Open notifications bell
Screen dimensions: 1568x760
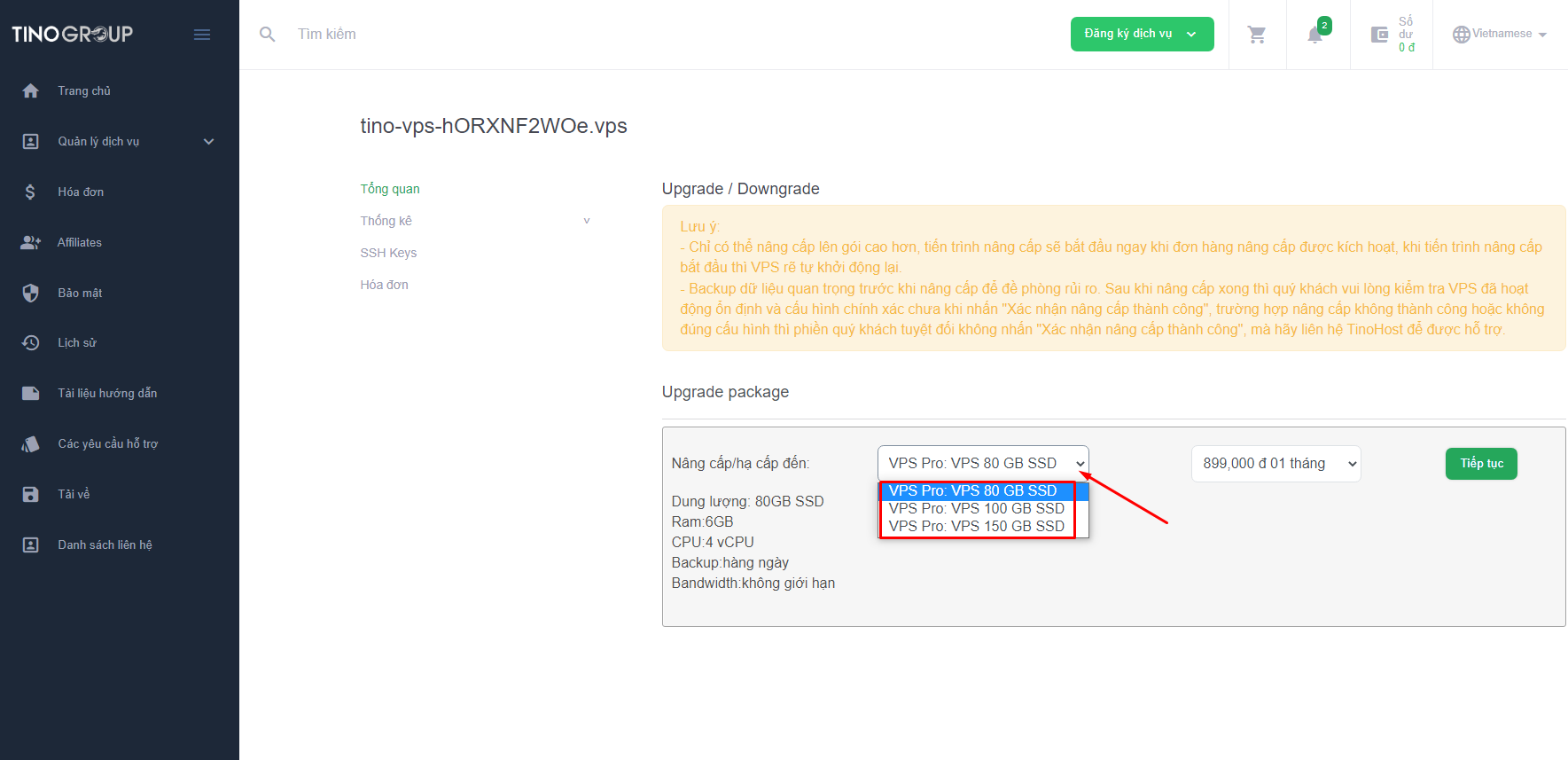[1315, 35]
